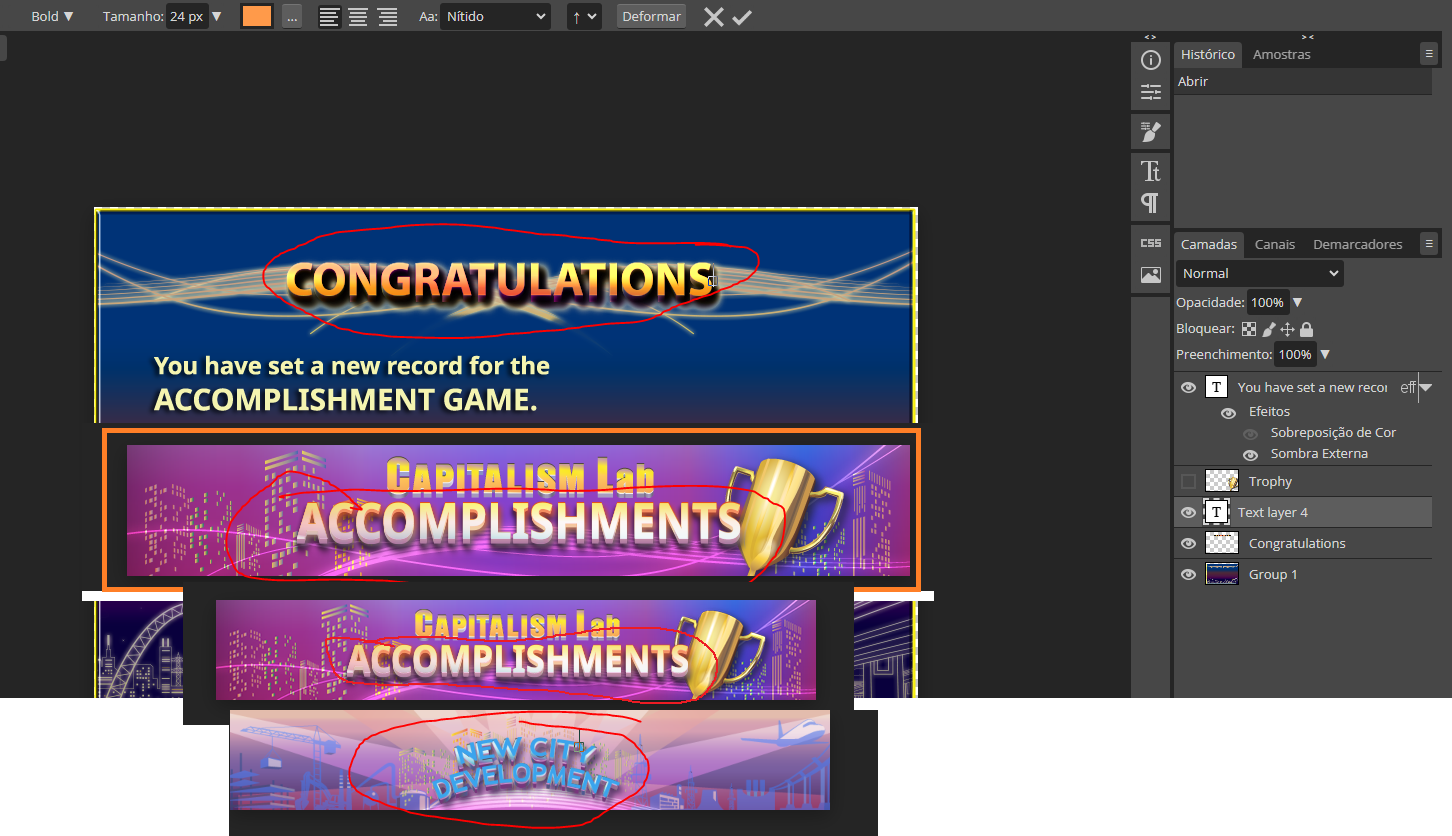Select the Camadas tab
This screenshot has height=836, width=1452.
pos(1209,244)
